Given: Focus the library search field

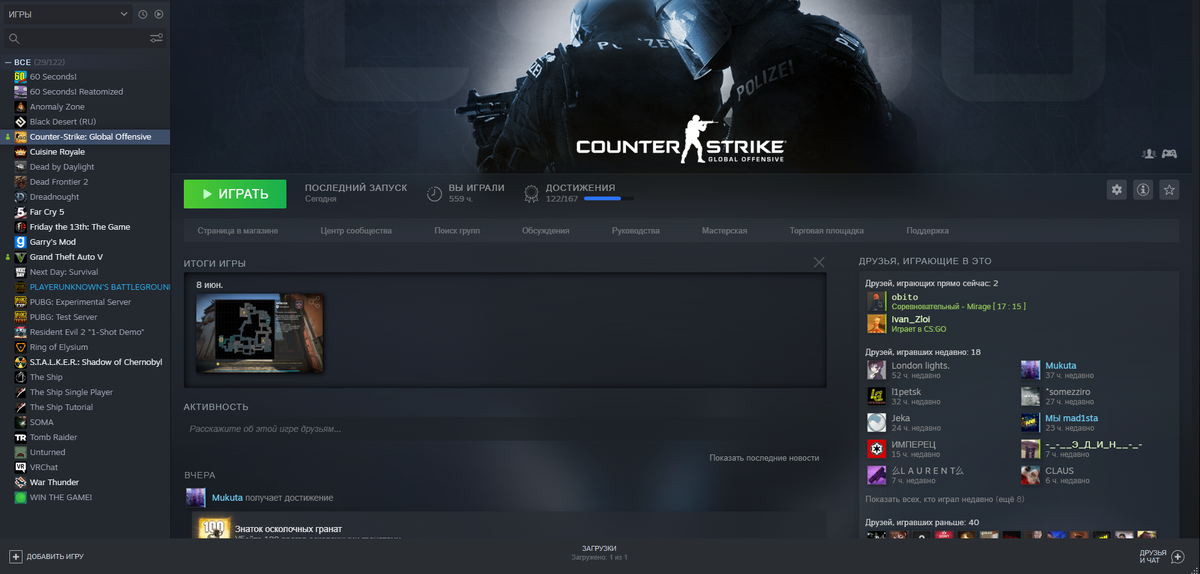Looking at the screenshot, I should [75, 38].
